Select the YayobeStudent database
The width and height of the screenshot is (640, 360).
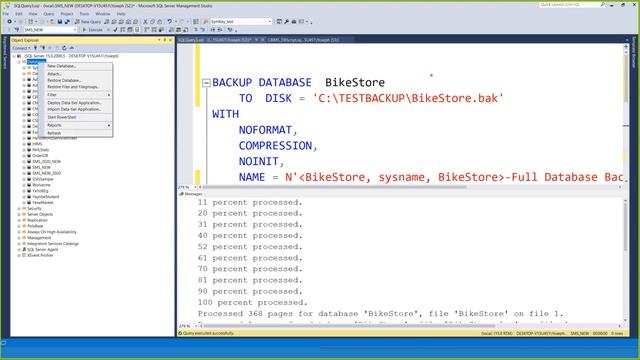click(x=46, y=197)
